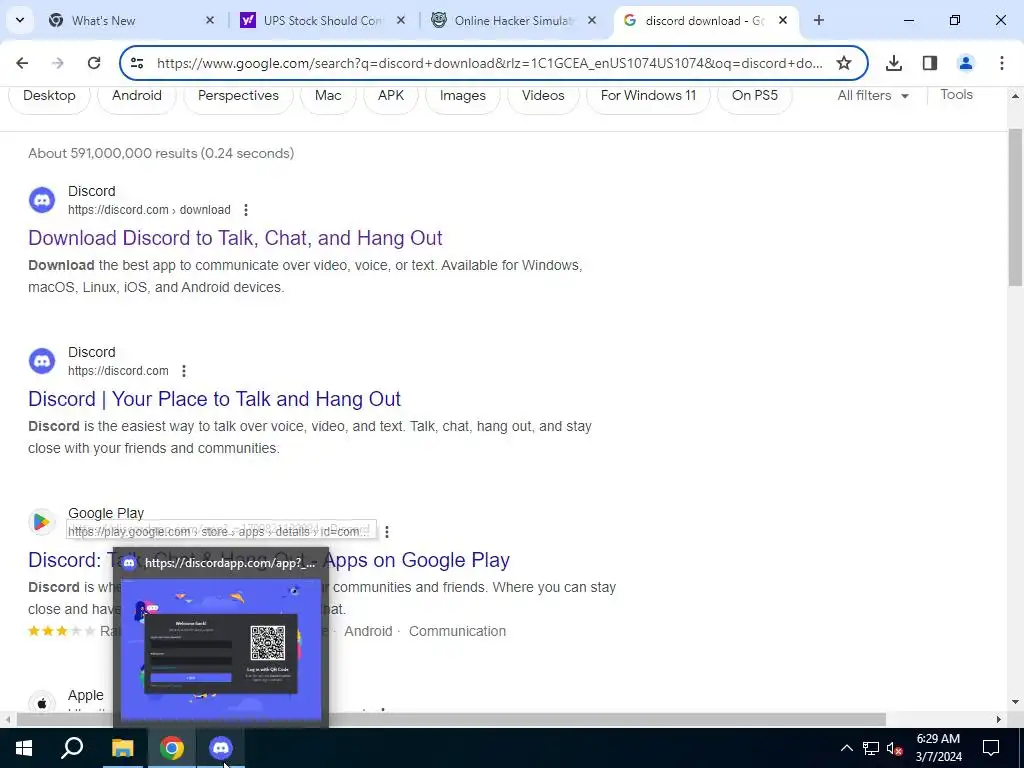Image resolution: width=1024 pixels, height=768 pixels.
Task: Click the Google Play result favicon
Action: click(42, 522)
